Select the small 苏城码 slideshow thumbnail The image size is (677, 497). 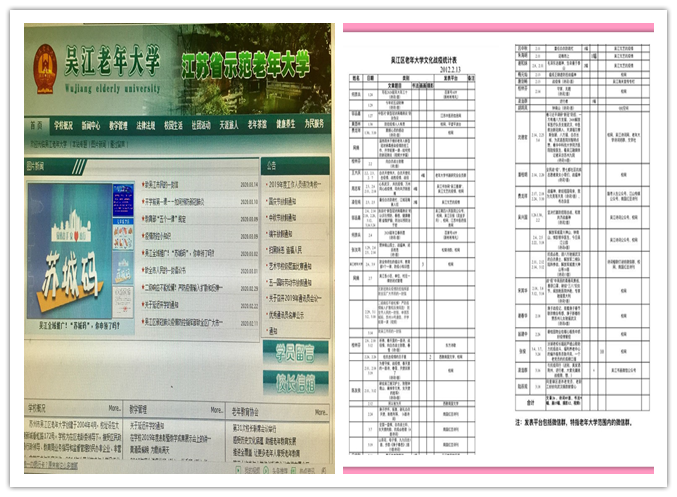pos(123,268)
